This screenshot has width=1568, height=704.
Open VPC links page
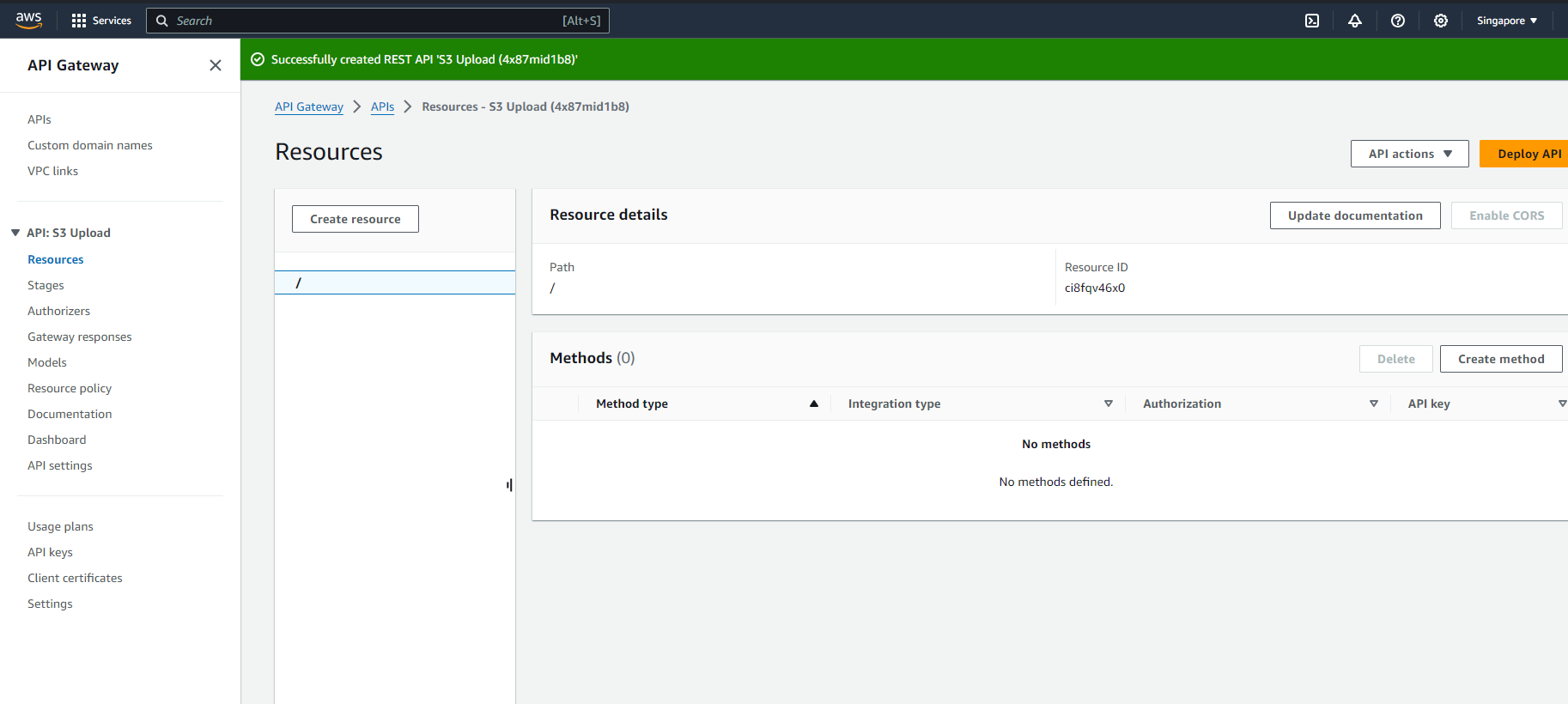52,171
